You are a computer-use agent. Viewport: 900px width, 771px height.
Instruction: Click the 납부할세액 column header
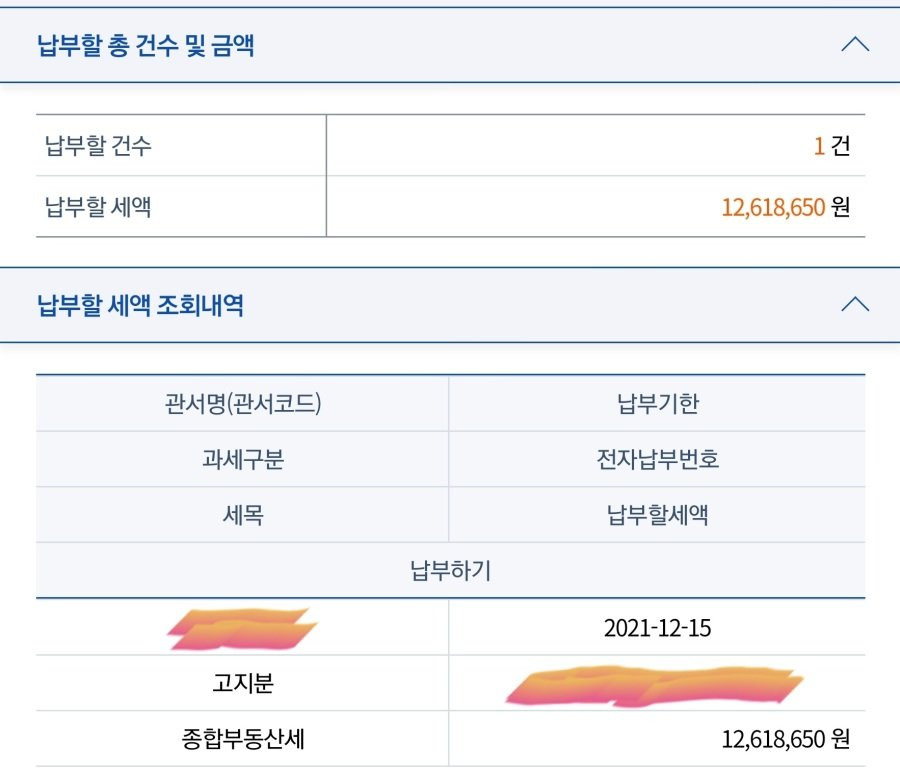click(657, 516)
